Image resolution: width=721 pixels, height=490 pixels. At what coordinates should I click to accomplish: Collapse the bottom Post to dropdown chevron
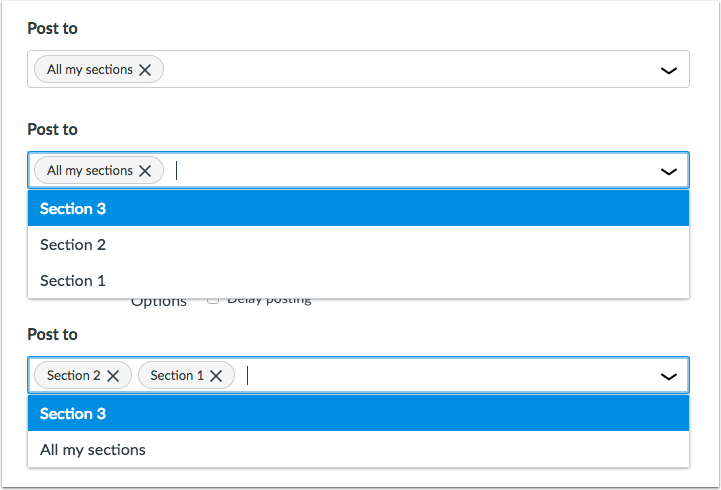click(669, 376)
